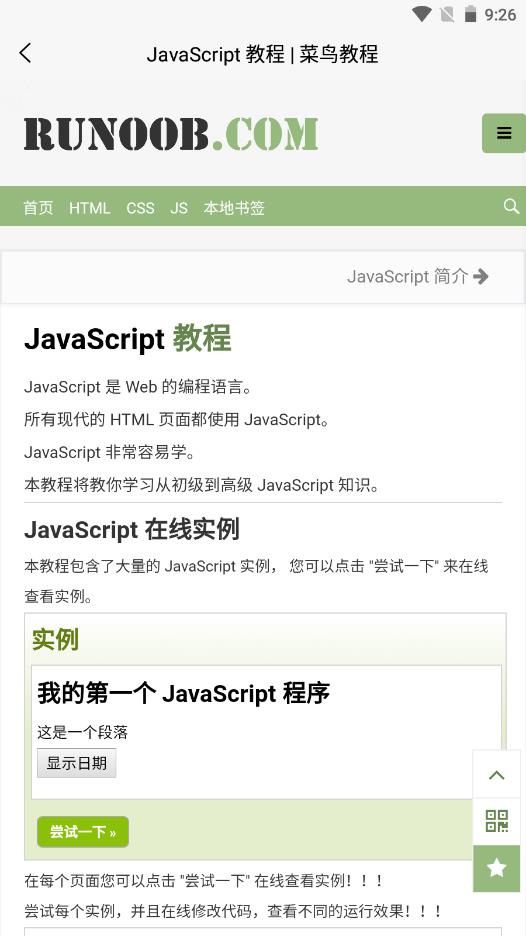Tap the no-SIM status icon
Screen dimensions: 526x936
click(x=447, y=14)
